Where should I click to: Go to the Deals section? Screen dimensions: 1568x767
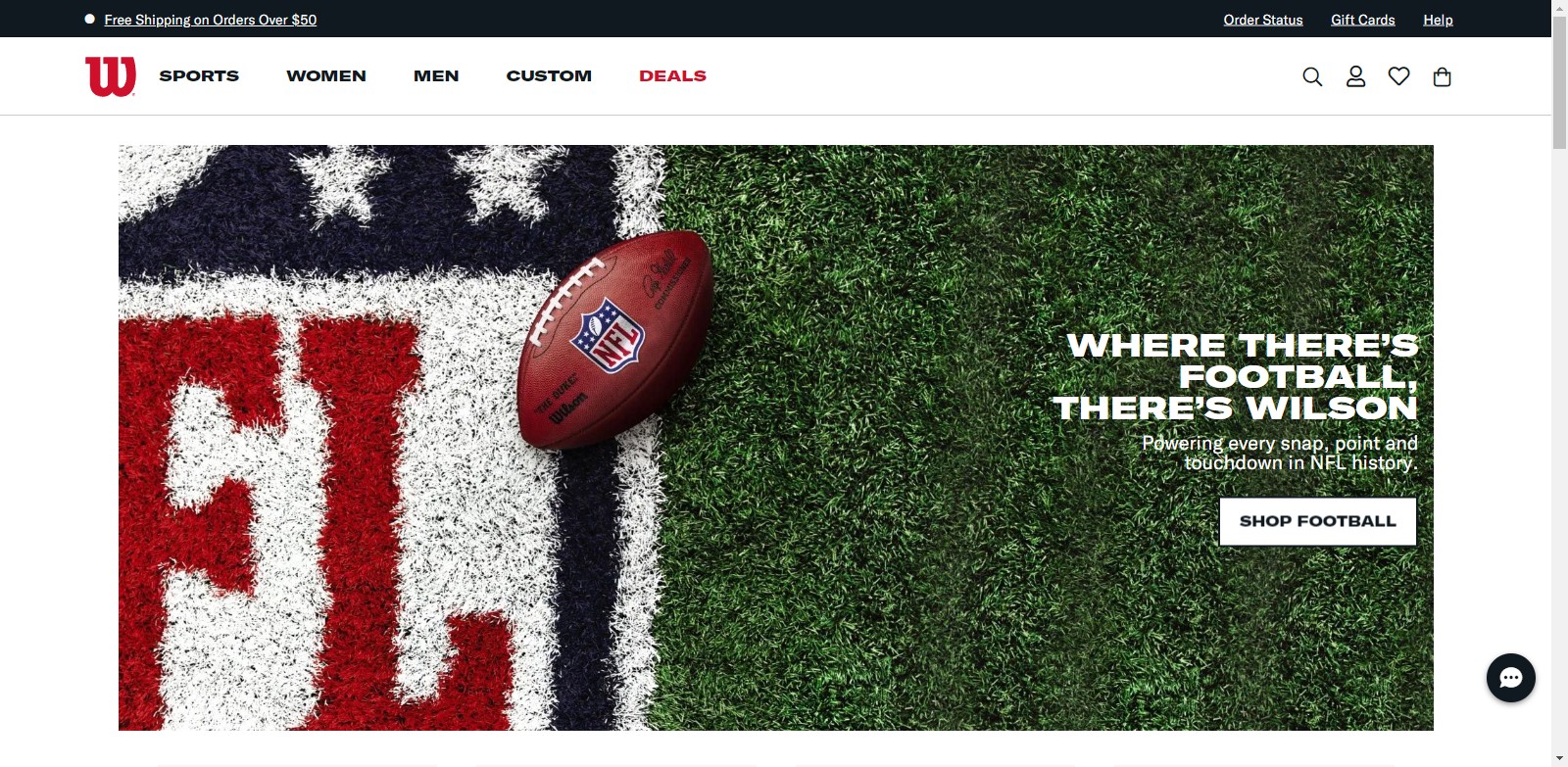point(672,76)
